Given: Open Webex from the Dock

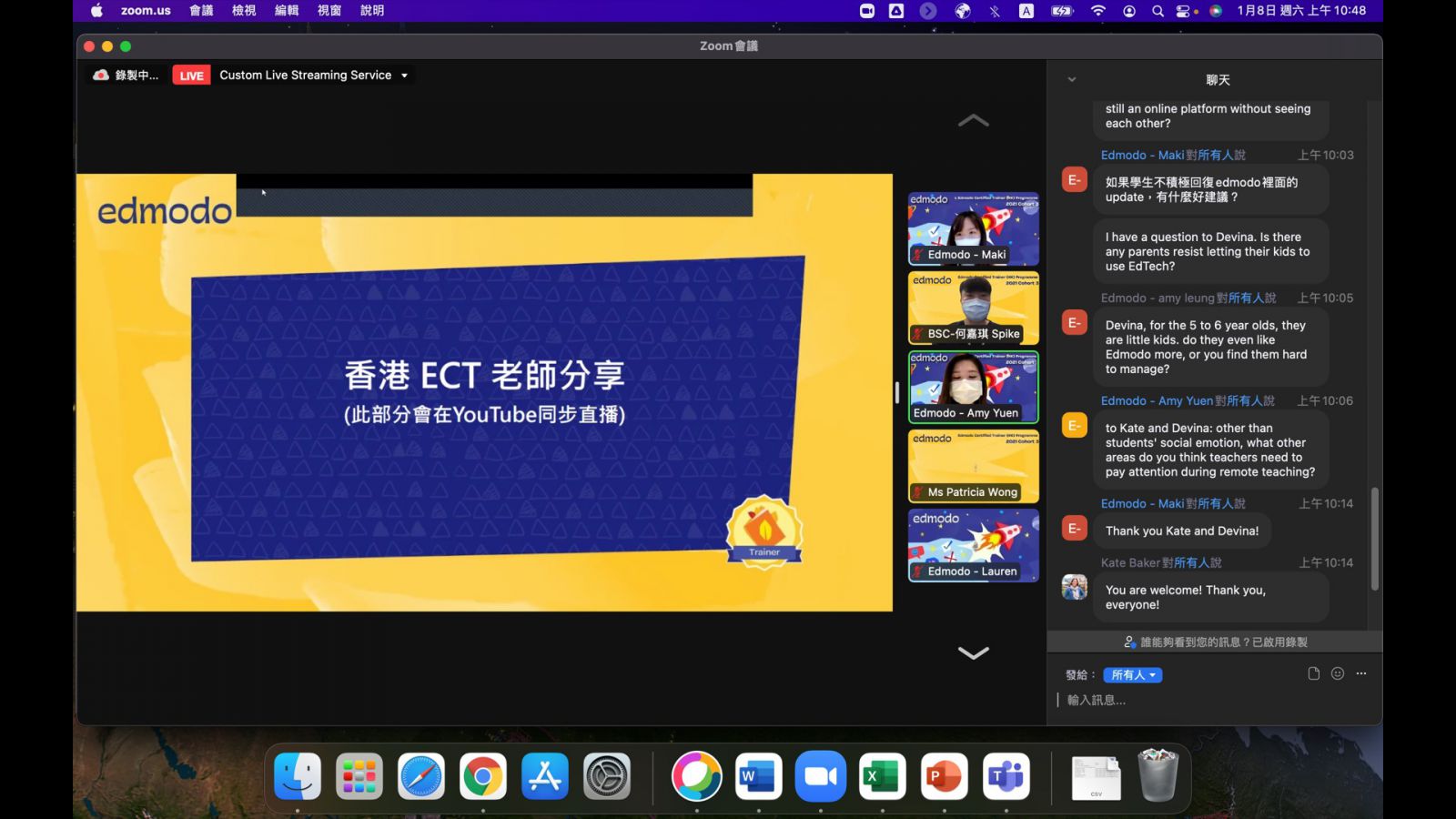Looking at the screenshot, I should click(697, 776).
